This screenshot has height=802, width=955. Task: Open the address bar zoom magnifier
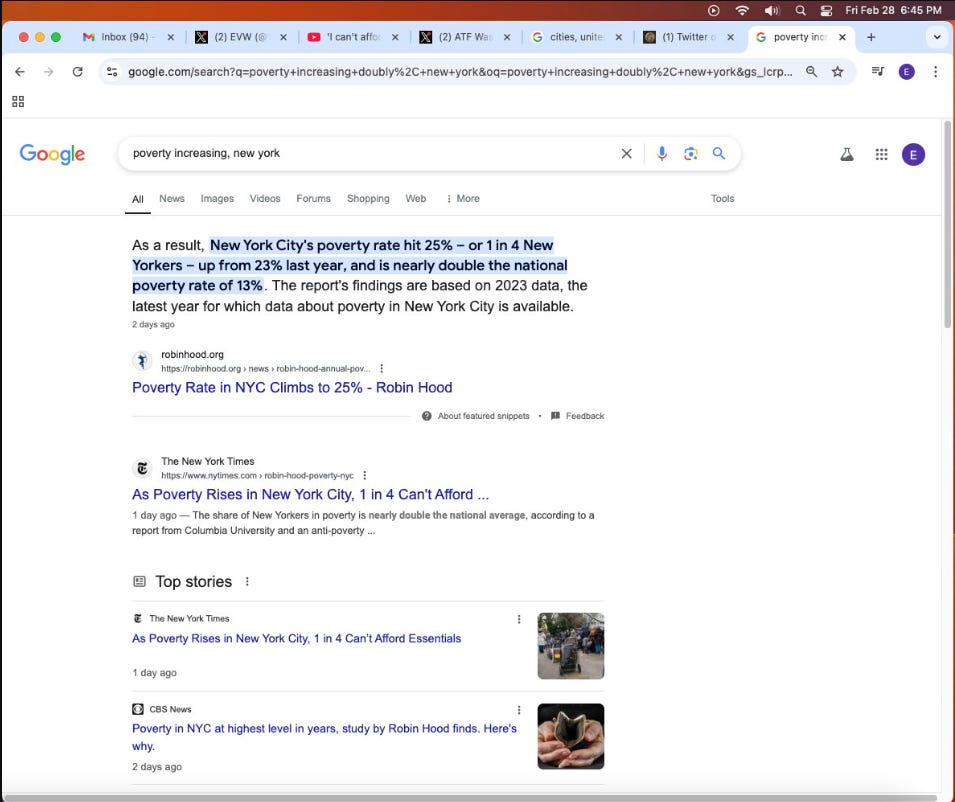click(x=811, y=72)
